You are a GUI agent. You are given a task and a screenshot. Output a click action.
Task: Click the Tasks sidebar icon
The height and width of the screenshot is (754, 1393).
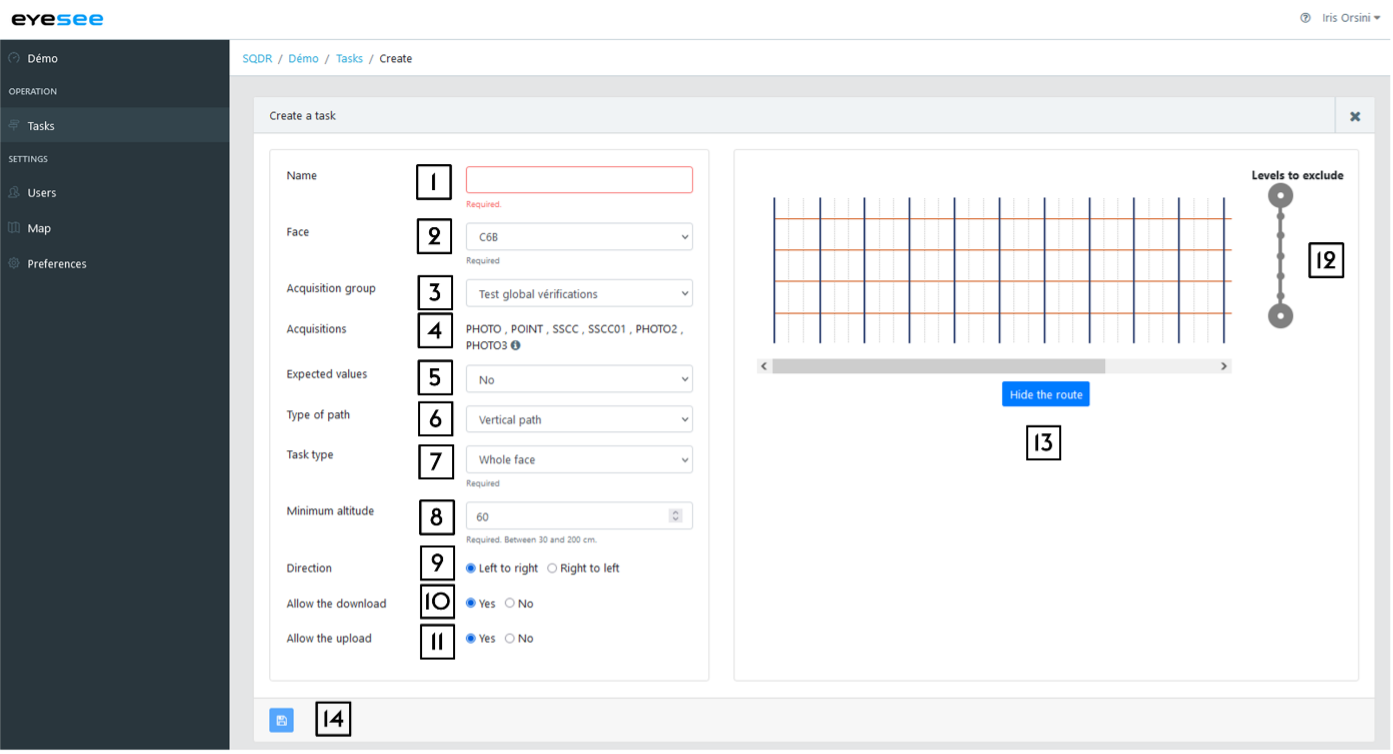pyautogui.click(x=14, y=126)
